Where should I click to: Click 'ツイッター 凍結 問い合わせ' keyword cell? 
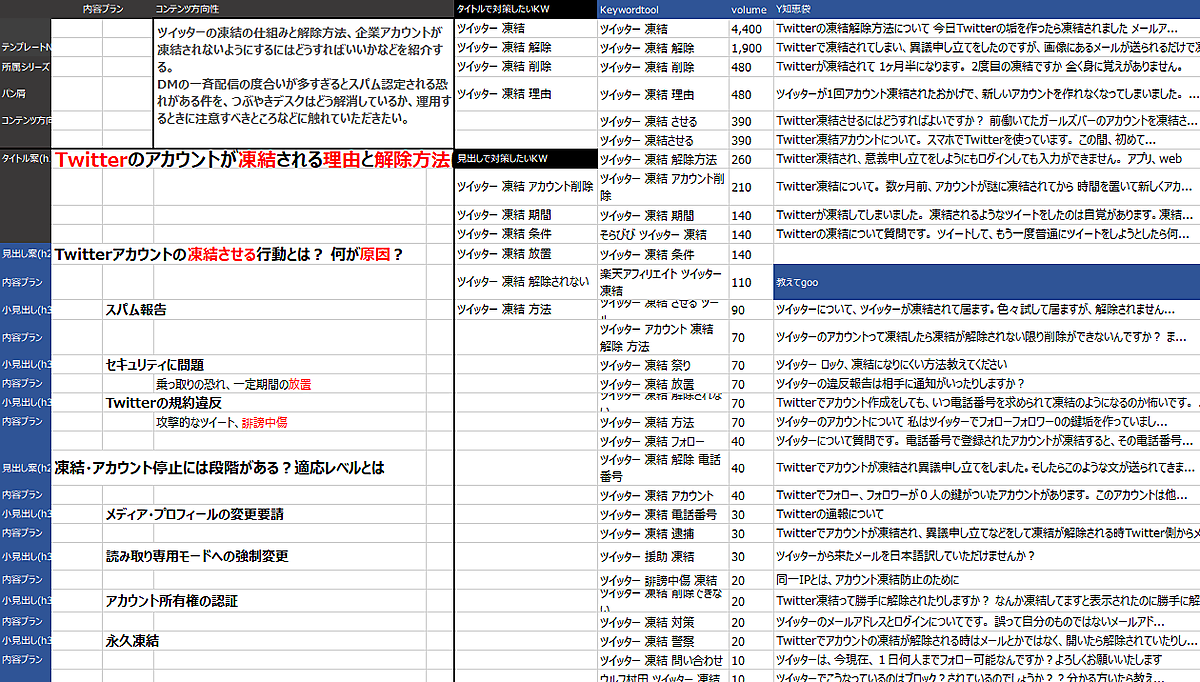point(662,660)
